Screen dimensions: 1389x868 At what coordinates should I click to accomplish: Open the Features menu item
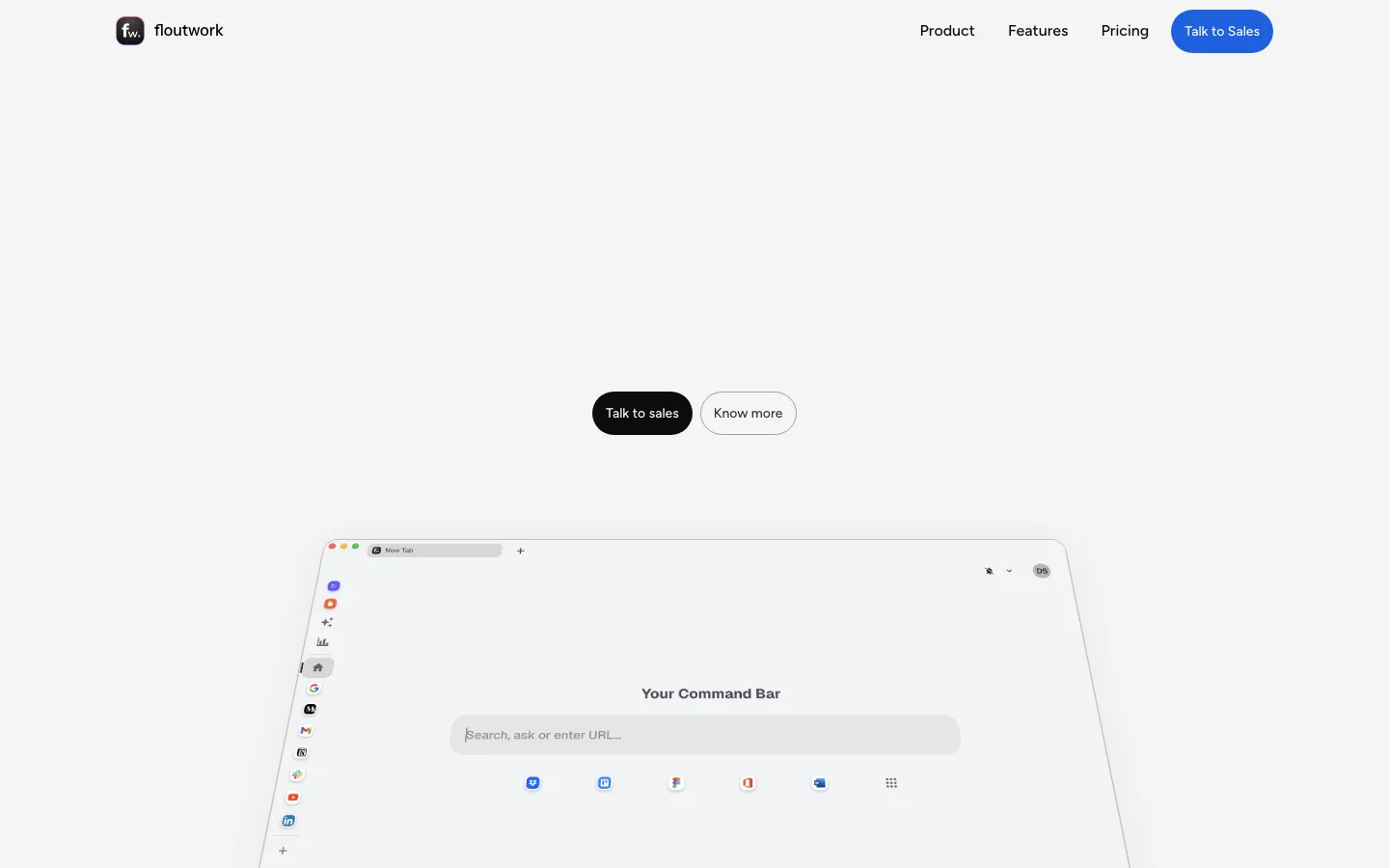pyautogui.click(x=1038, y=31)
